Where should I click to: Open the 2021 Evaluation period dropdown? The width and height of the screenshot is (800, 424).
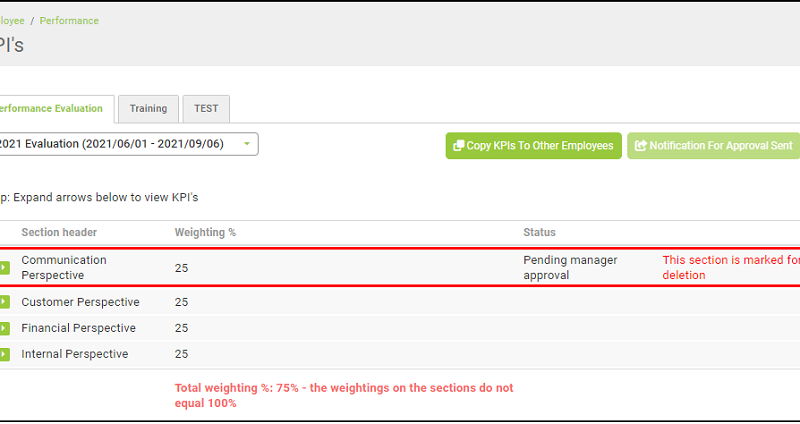129,144
